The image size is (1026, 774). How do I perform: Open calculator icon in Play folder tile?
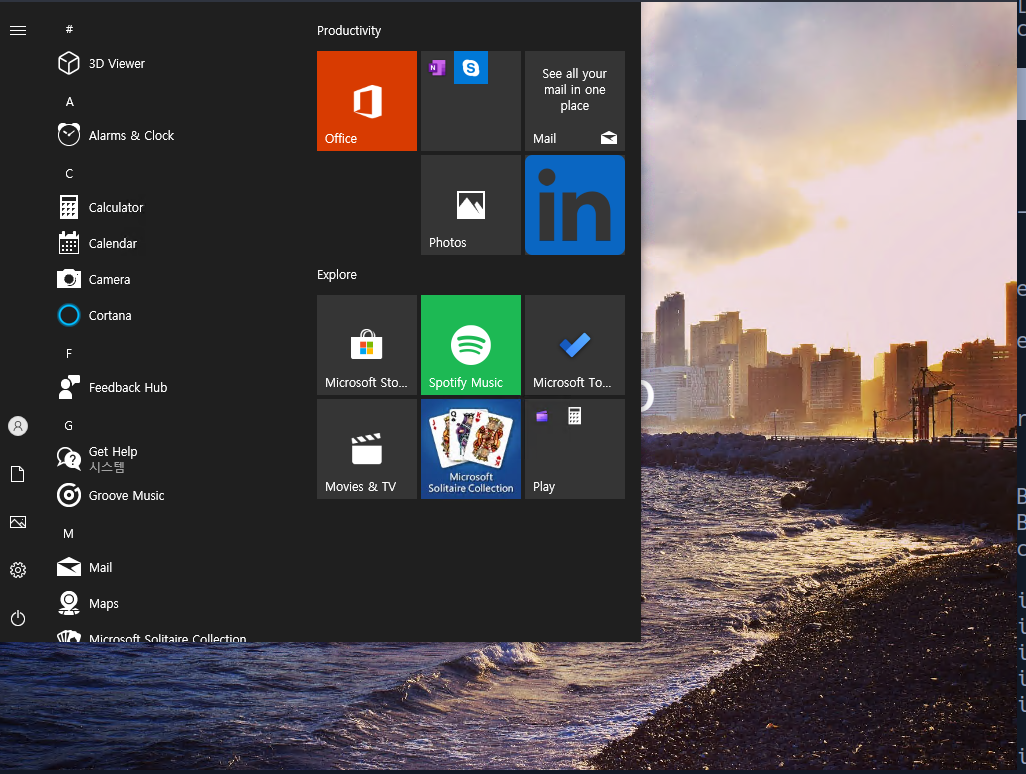pos(575,416)
